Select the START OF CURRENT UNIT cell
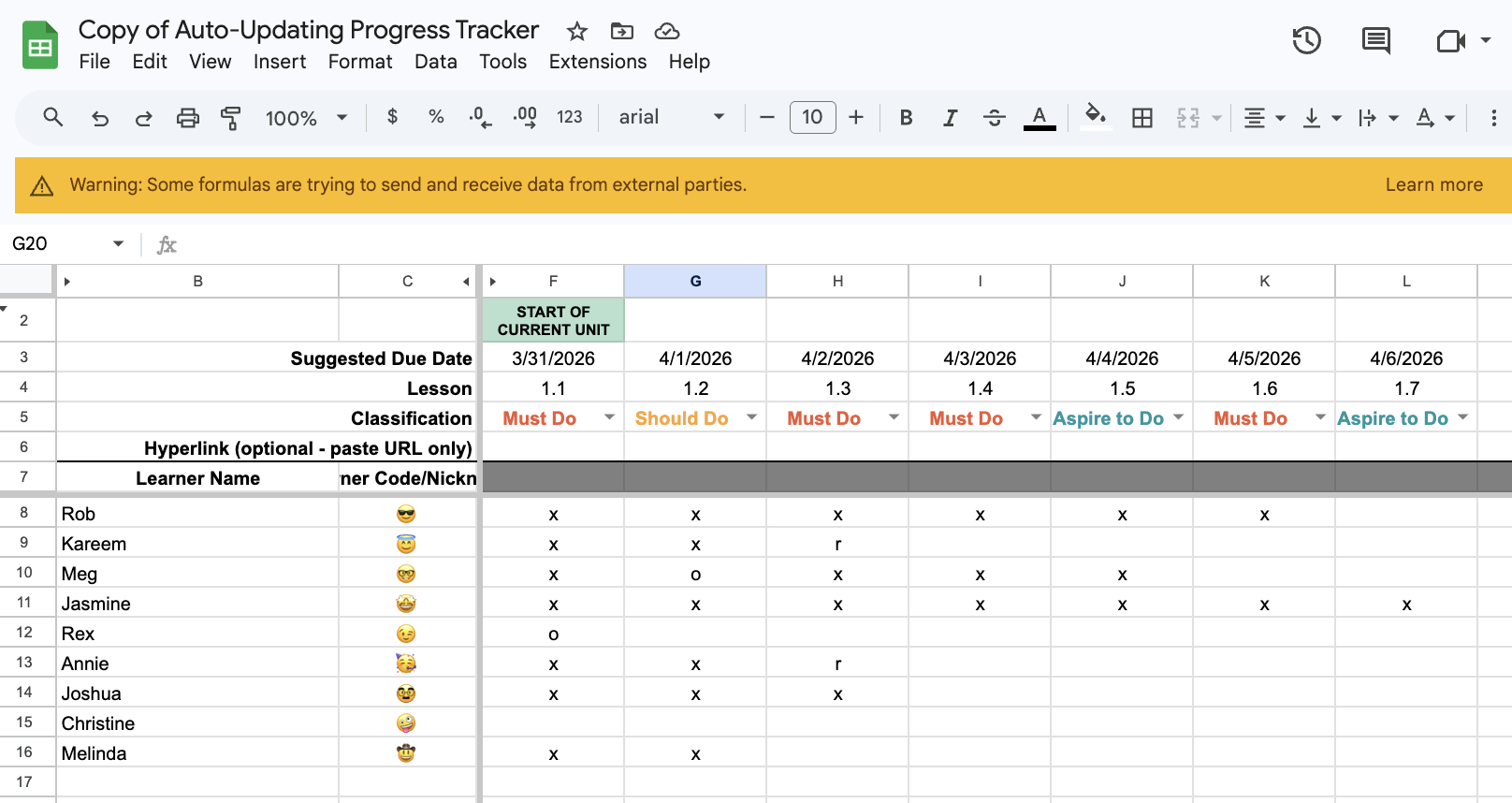Image resolution: width=1512 pixels, height=803 pixels. point(553,320)
